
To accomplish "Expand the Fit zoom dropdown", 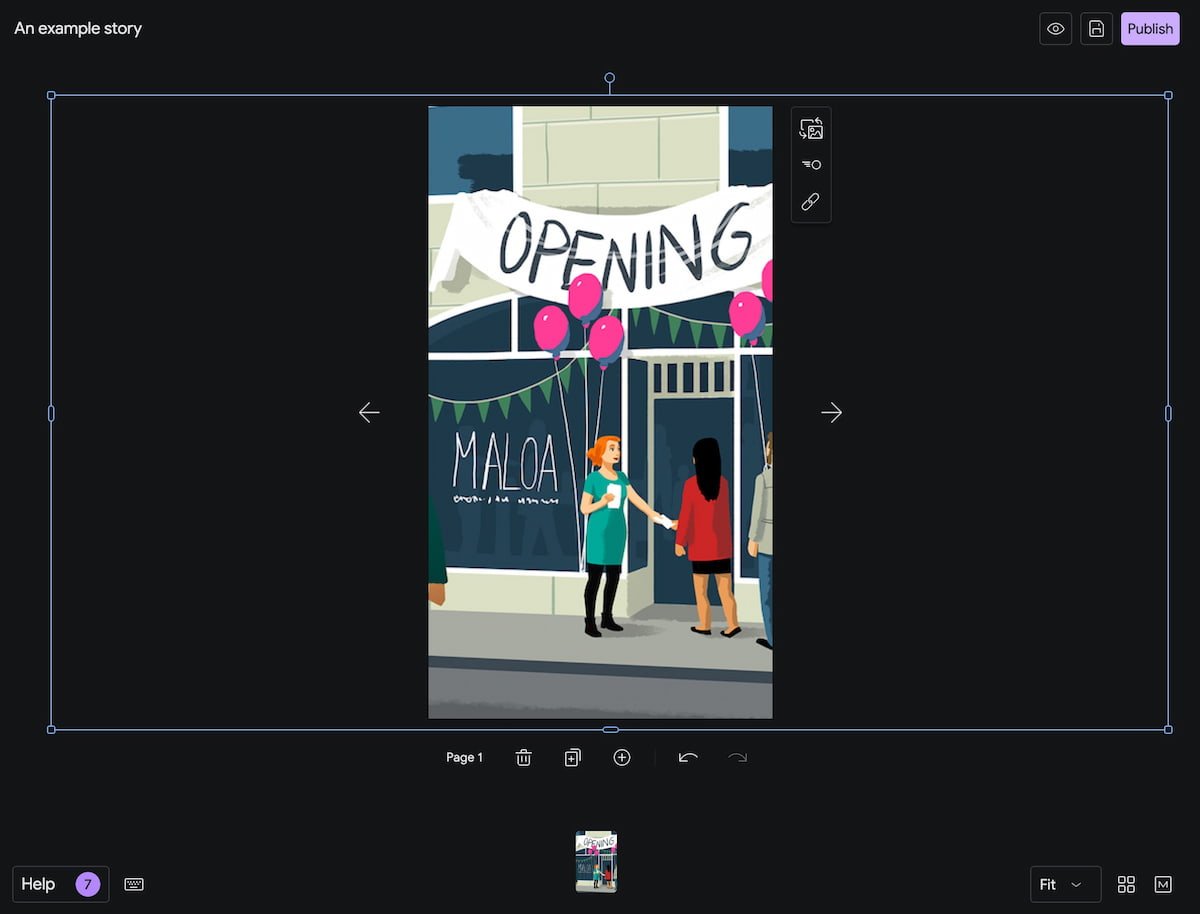I will pyautogui.click(x=1065, y=884).
